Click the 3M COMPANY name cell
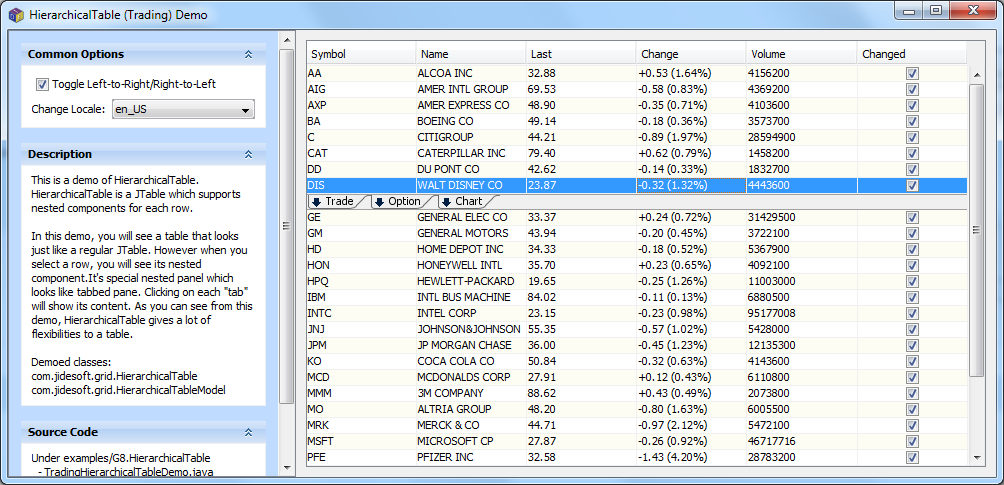The width and height of the screenshot is (1004, 485). [x=471, y=393]
